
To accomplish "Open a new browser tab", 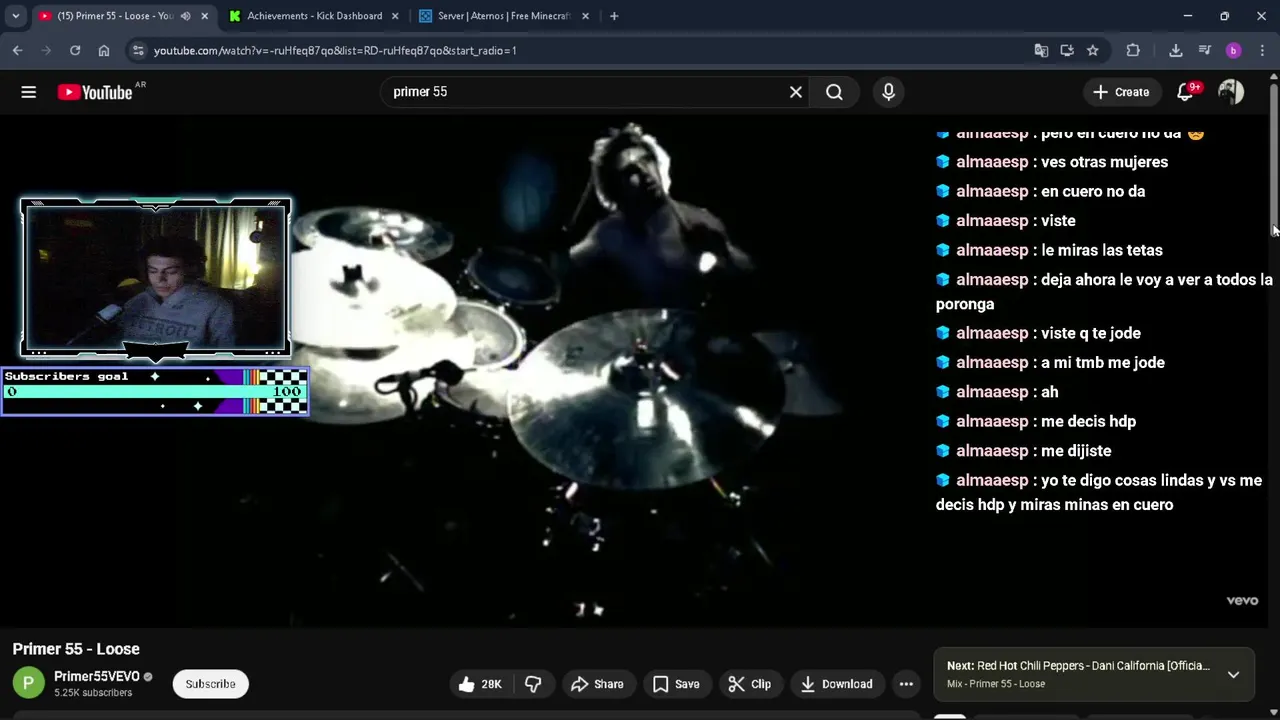I will point(614,16).
